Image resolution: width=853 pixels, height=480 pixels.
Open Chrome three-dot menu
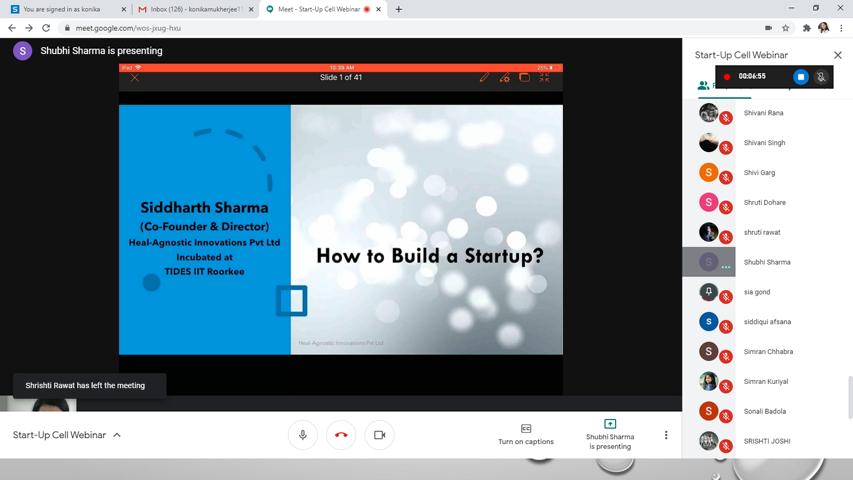tap(841, 28)
